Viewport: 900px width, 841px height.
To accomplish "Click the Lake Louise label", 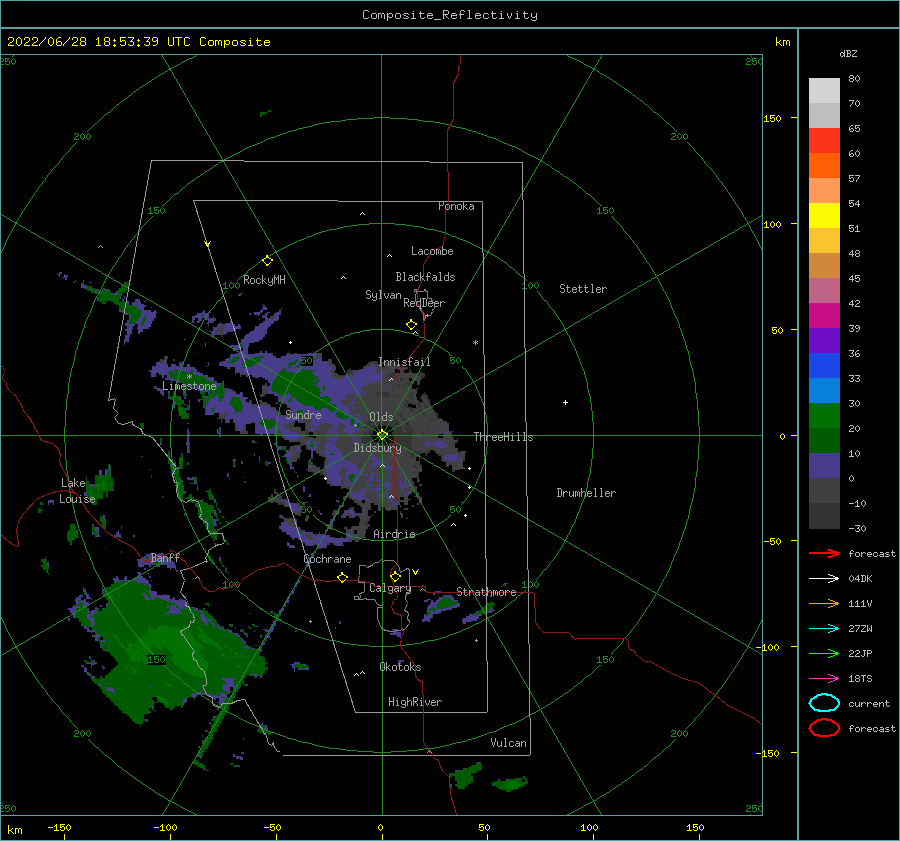I will click(77, 491).
